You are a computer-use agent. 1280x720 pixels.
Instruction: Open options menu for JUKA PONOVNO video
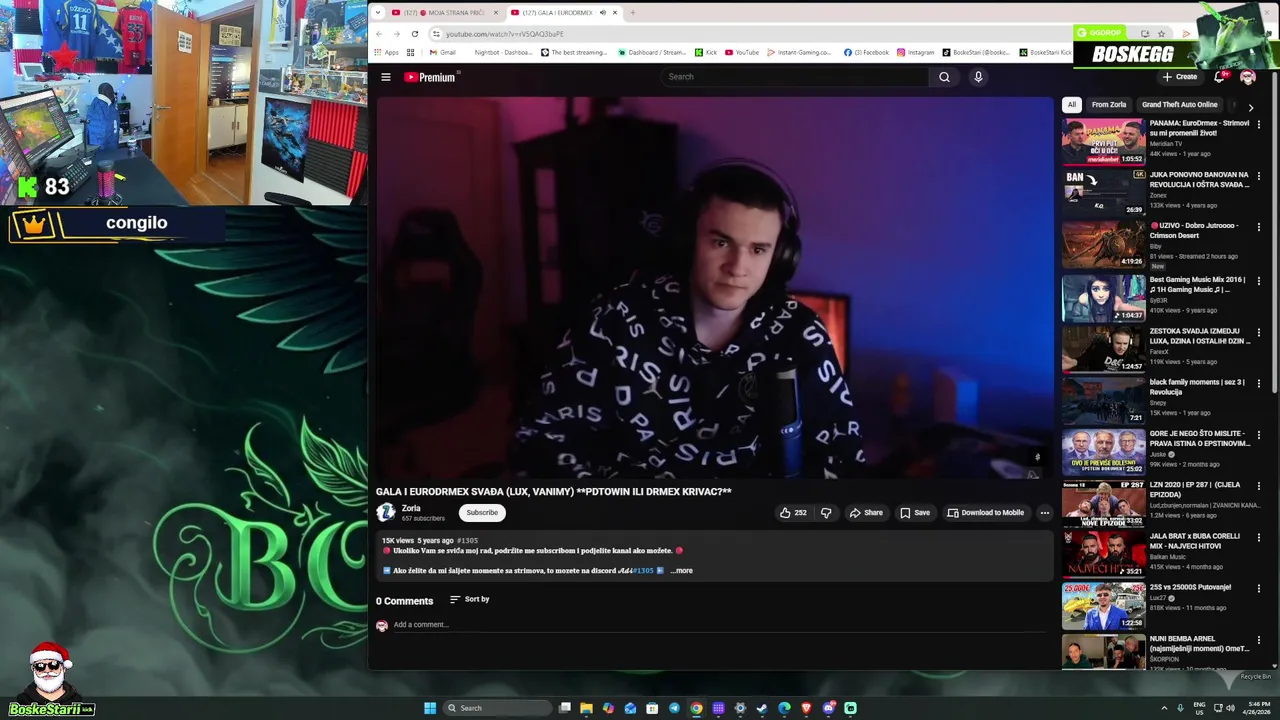pyautogui.click(x=1259, y=176)
